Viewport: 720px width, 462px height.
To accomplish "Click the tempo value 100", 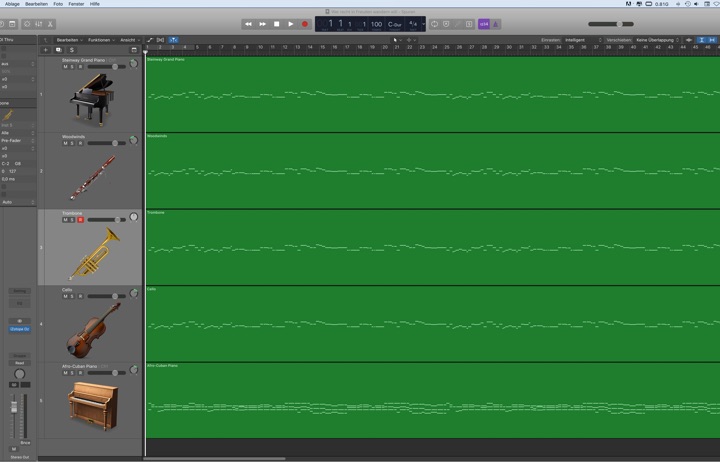I will click(377, 24).
